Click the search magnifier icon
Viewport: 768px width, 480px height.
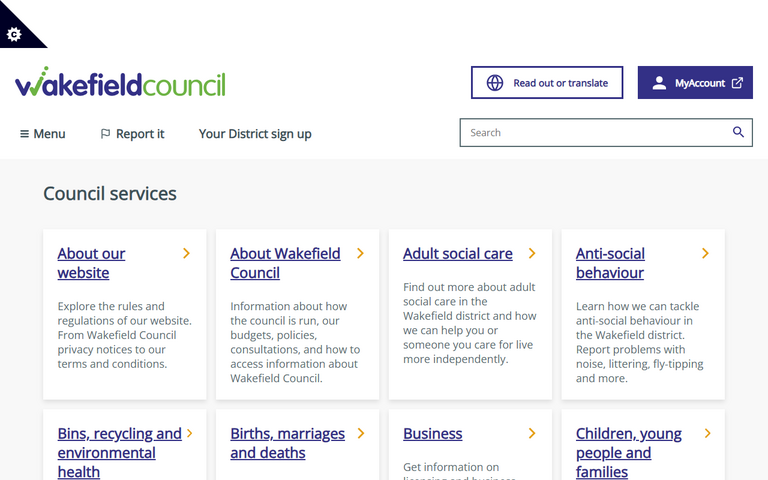pyautogui.click(x=738, y=132)
